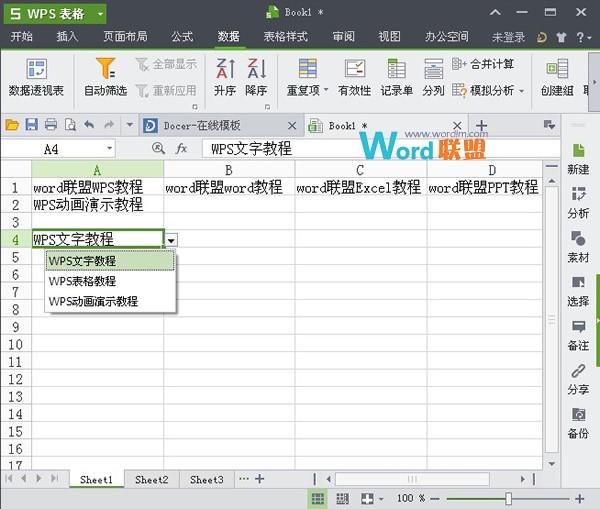Open the Duplicates (重复项) tool

[x=307, y=78]
